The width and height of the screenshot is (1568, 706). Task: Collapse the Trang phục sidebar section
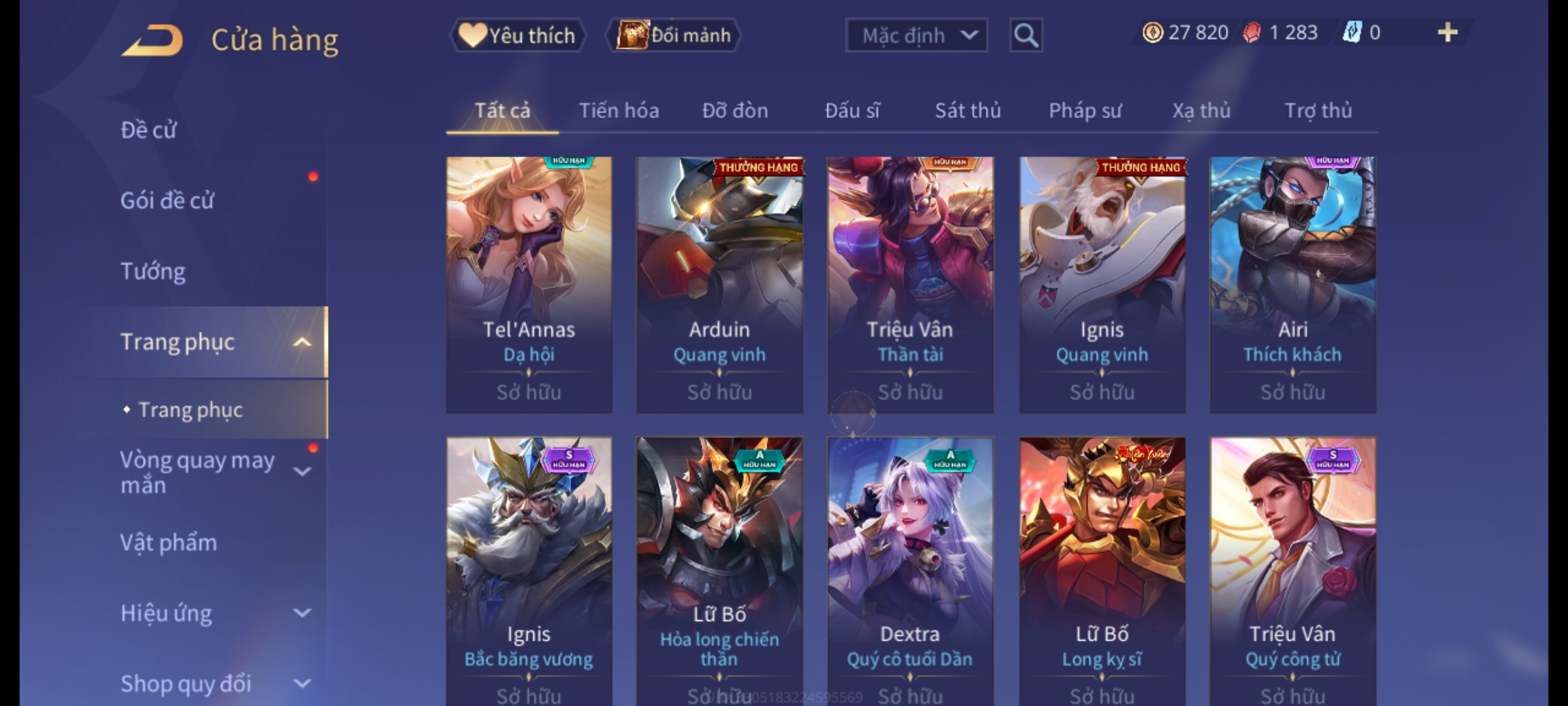coord(302,342)
